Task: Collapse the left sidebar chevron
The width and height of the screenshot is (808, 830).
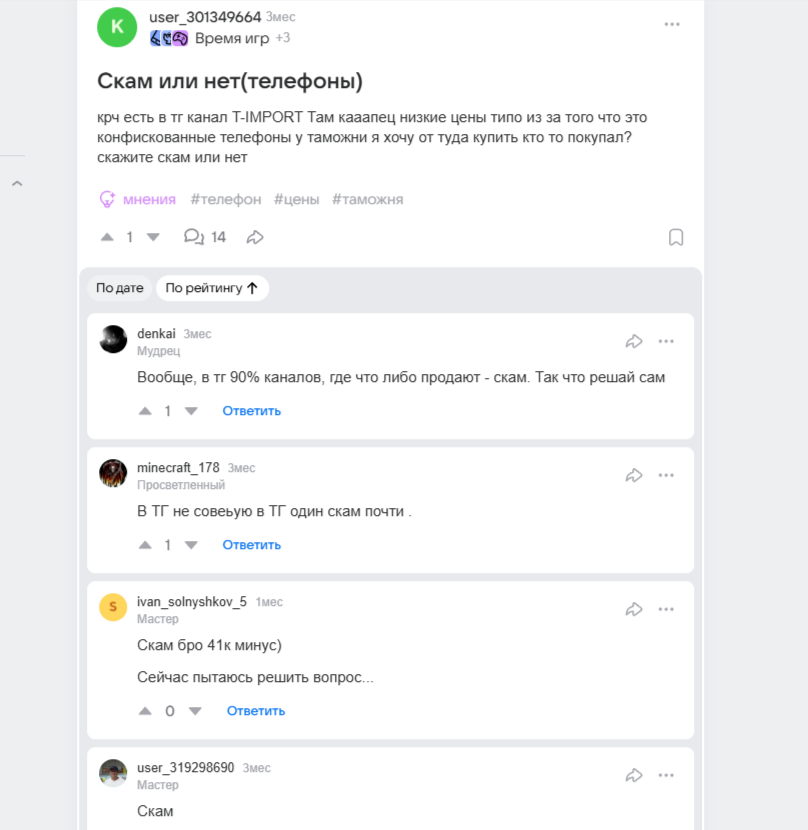Action: [17, 184]
